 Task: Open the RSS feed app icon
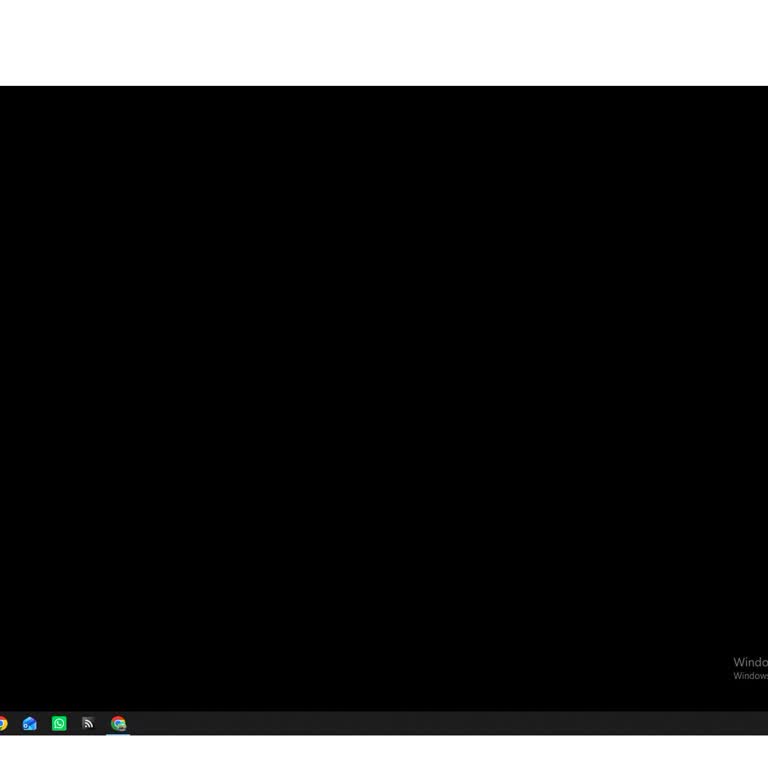coord(88,723)
